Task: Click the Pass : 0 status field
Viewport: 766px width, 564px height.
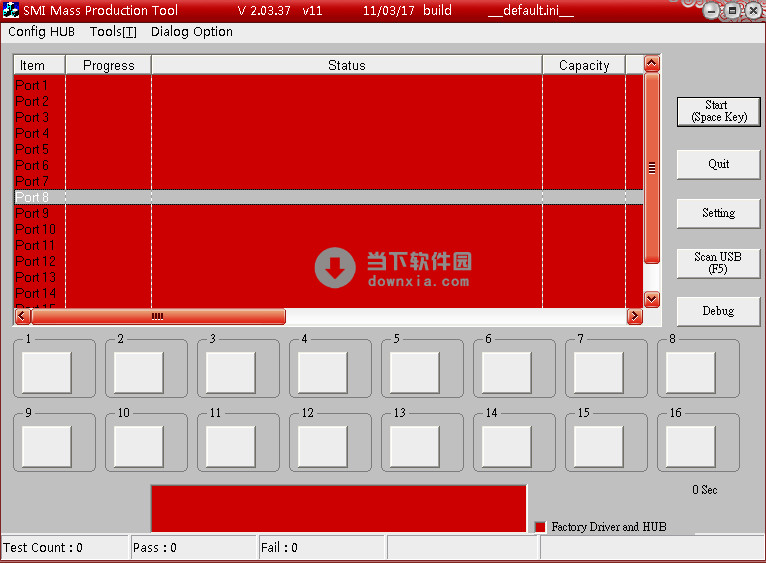Action: (193, 547)
